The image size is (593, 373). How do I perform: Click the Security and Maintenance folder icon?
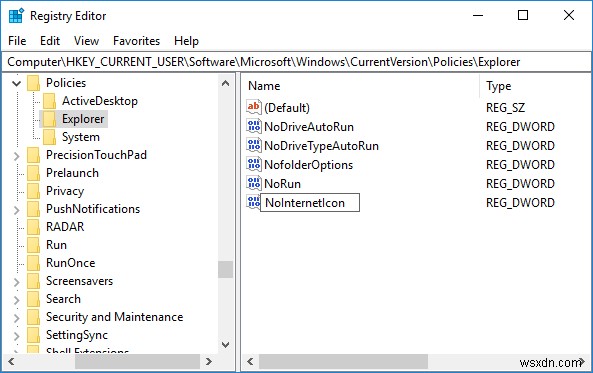pyautogui.click(x=33, y=317)
